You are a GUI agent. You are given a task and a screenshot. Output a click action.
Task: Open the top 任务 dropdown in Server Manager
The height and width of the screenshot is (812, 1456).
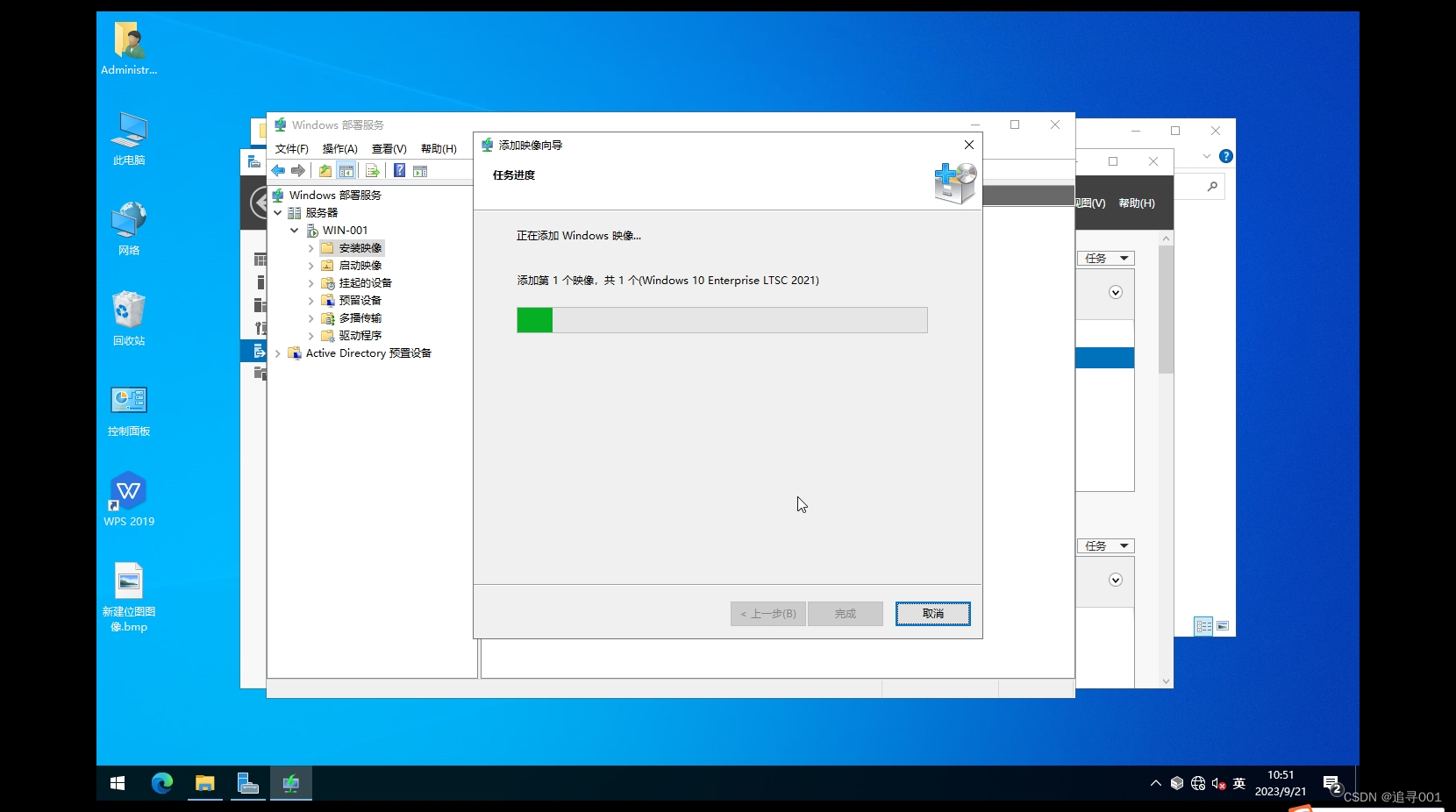click(x=1106, y=259)
